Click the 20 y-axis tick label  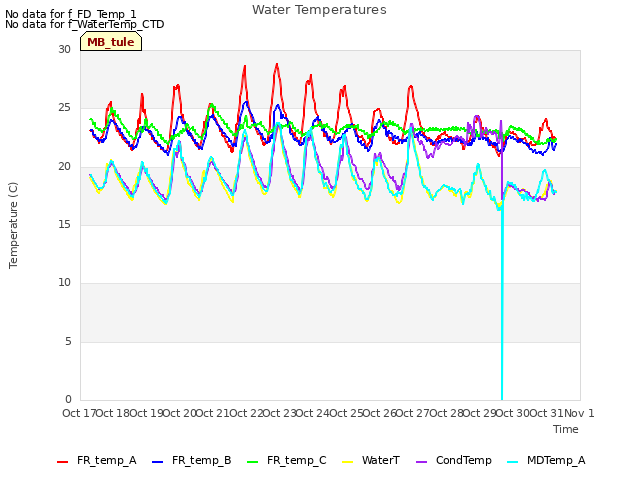(64, 166)
